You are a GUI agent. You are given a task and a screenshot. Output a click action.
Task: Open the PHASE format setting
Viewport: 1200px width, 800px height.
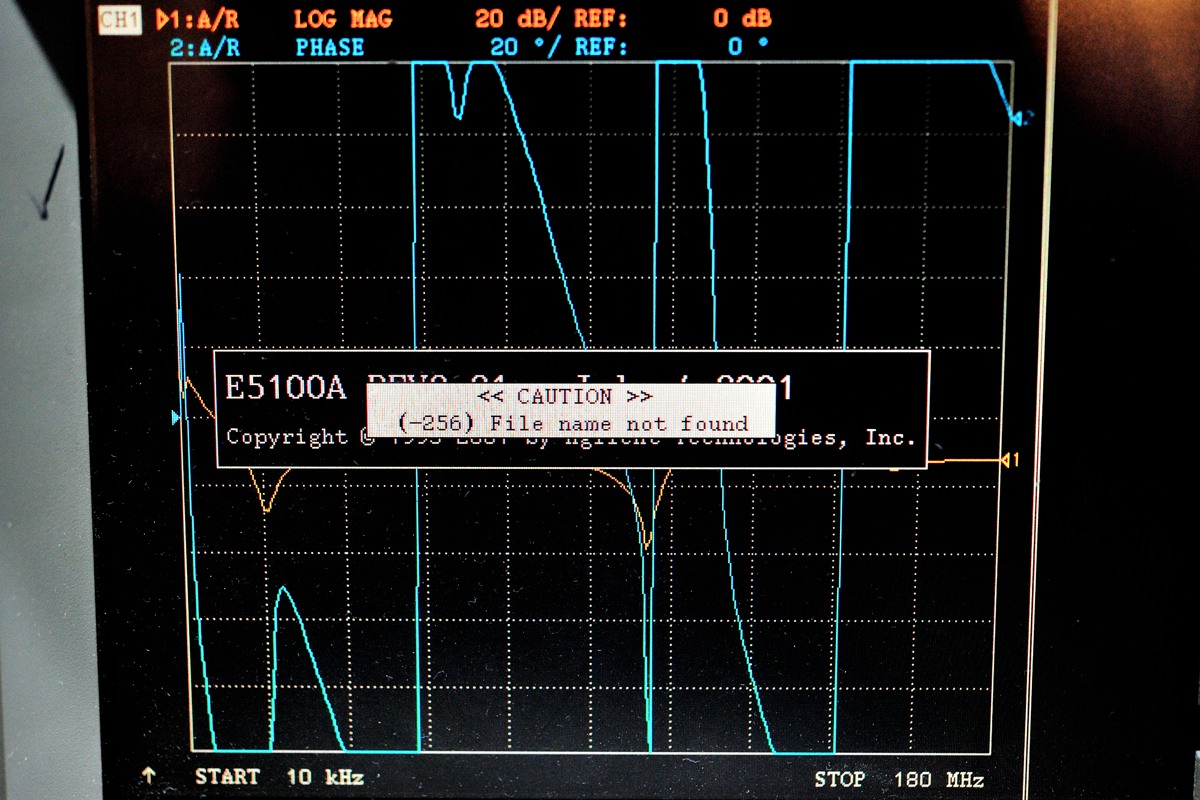click(330, 47)
